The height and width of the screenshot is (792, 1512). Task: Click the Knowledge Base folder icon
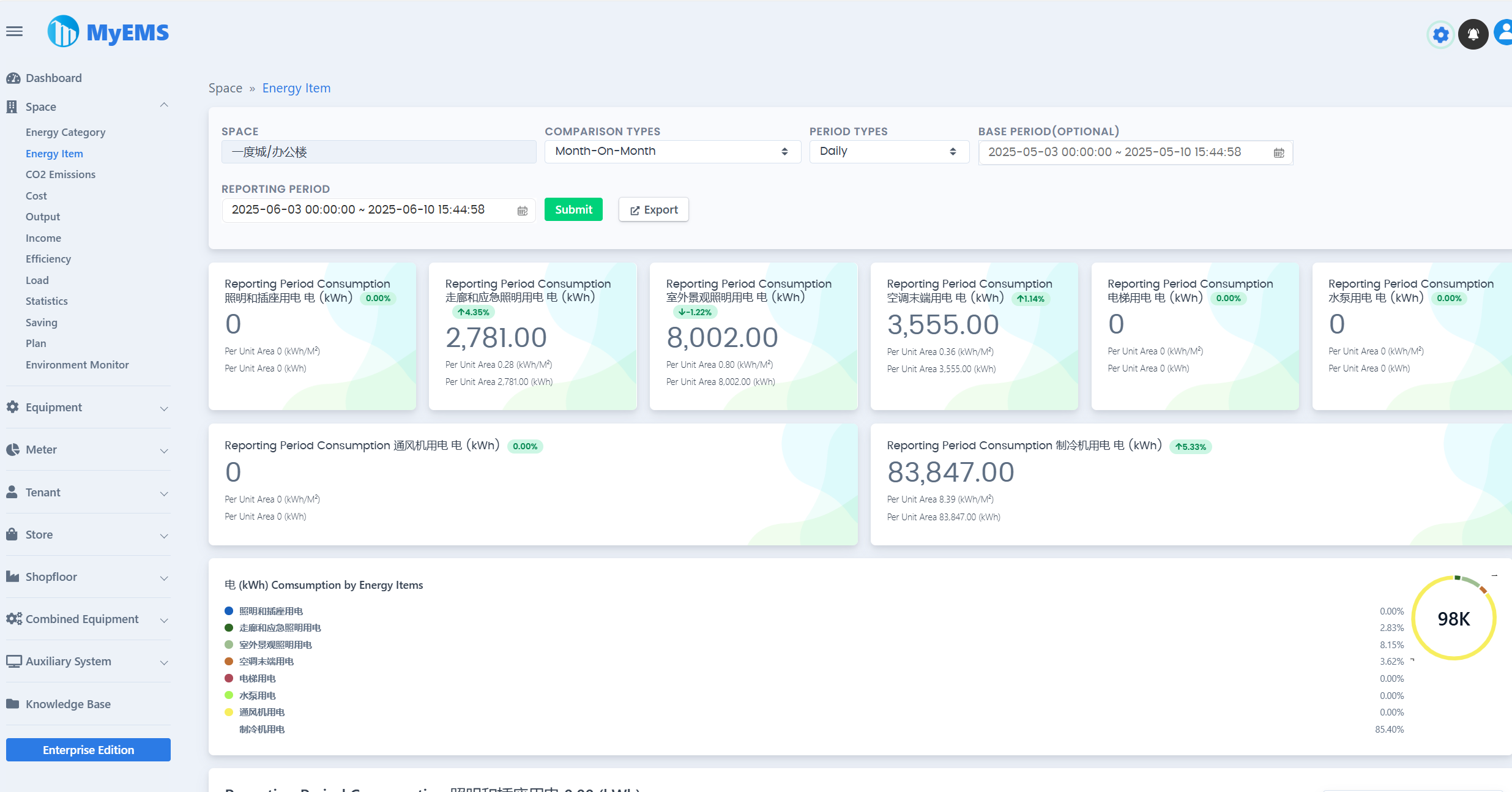(12, 704)
